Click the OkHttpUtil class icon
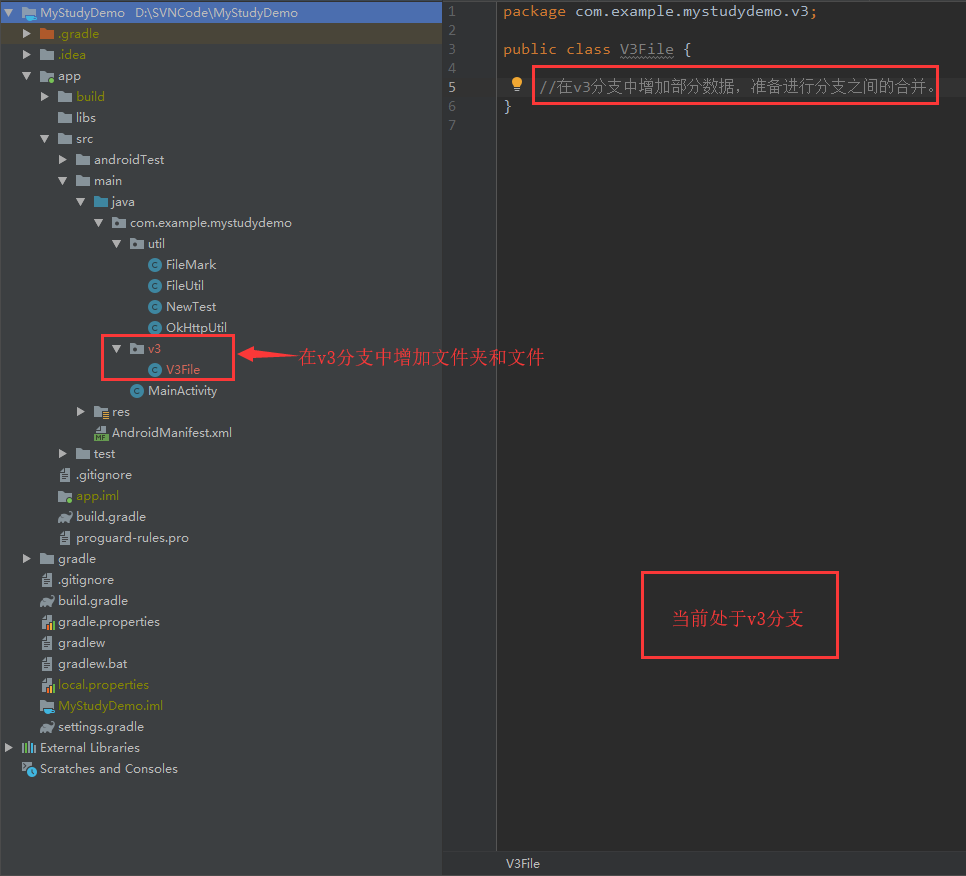This screenshot has width=966, height=876. click(x=155, y=328)
